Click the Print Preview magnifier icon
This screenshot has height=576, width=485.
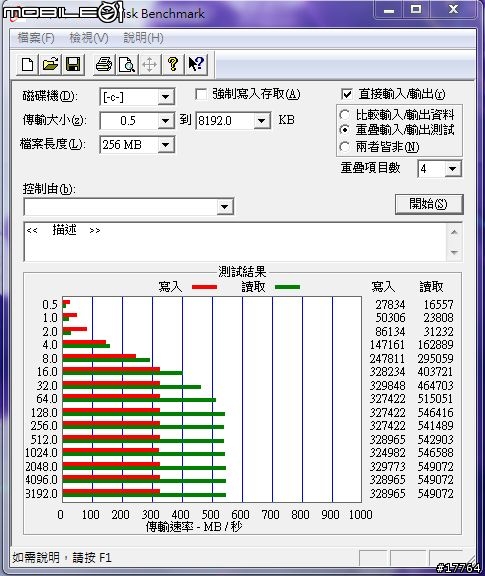pos(127,65)
